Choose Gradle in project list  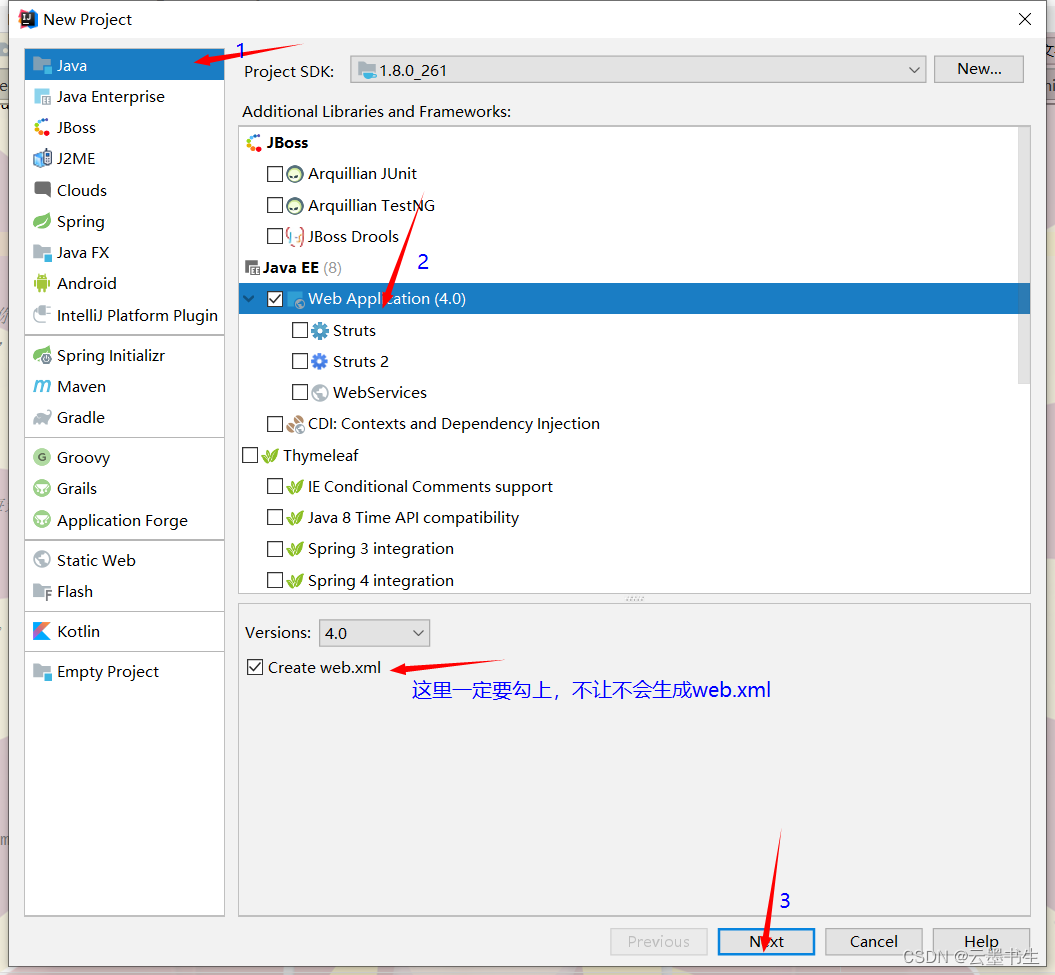(x=124, y=417)
